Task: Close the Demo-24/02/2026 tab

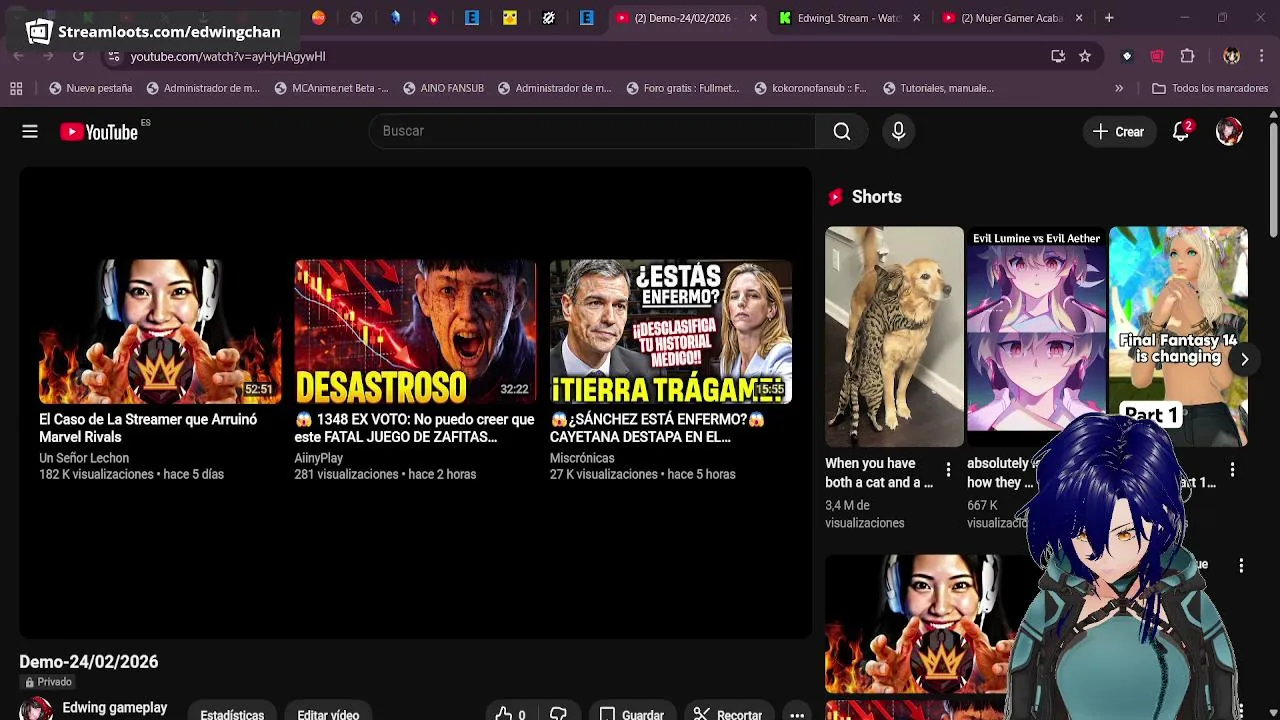Action: 753,18
